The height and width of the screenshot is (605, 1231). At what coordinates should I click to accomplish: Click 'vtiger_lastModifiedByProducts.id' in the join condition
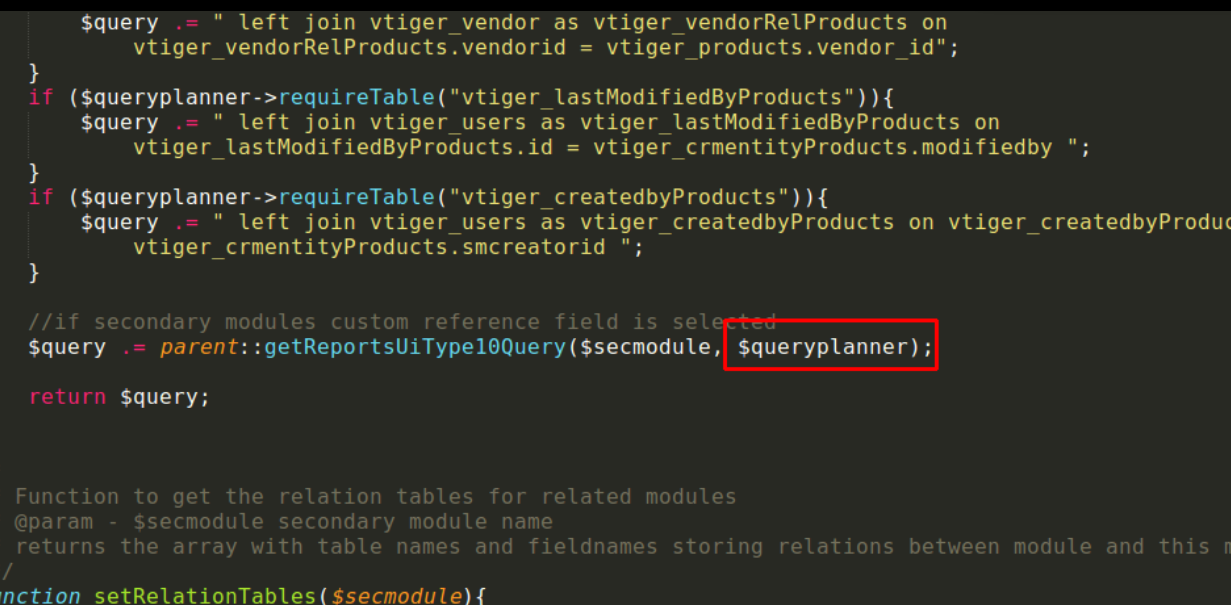click(342, 147)
